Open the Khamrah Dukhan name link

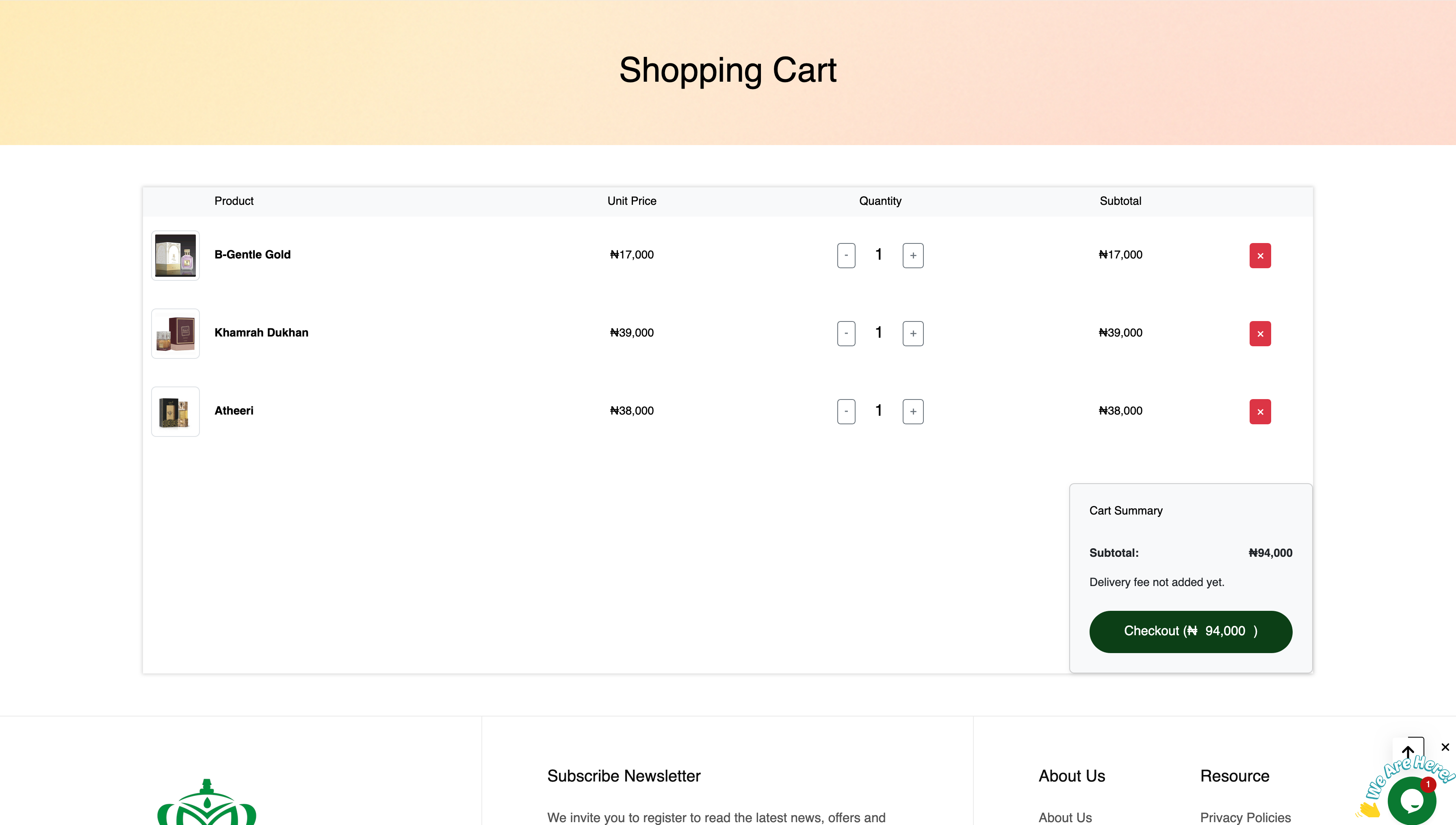point(261,332)
